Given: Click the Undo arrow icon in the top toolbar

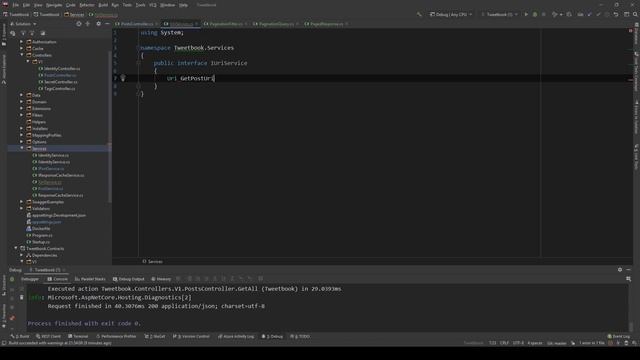Looking at the screenshot, I should [x=616, y=14].
